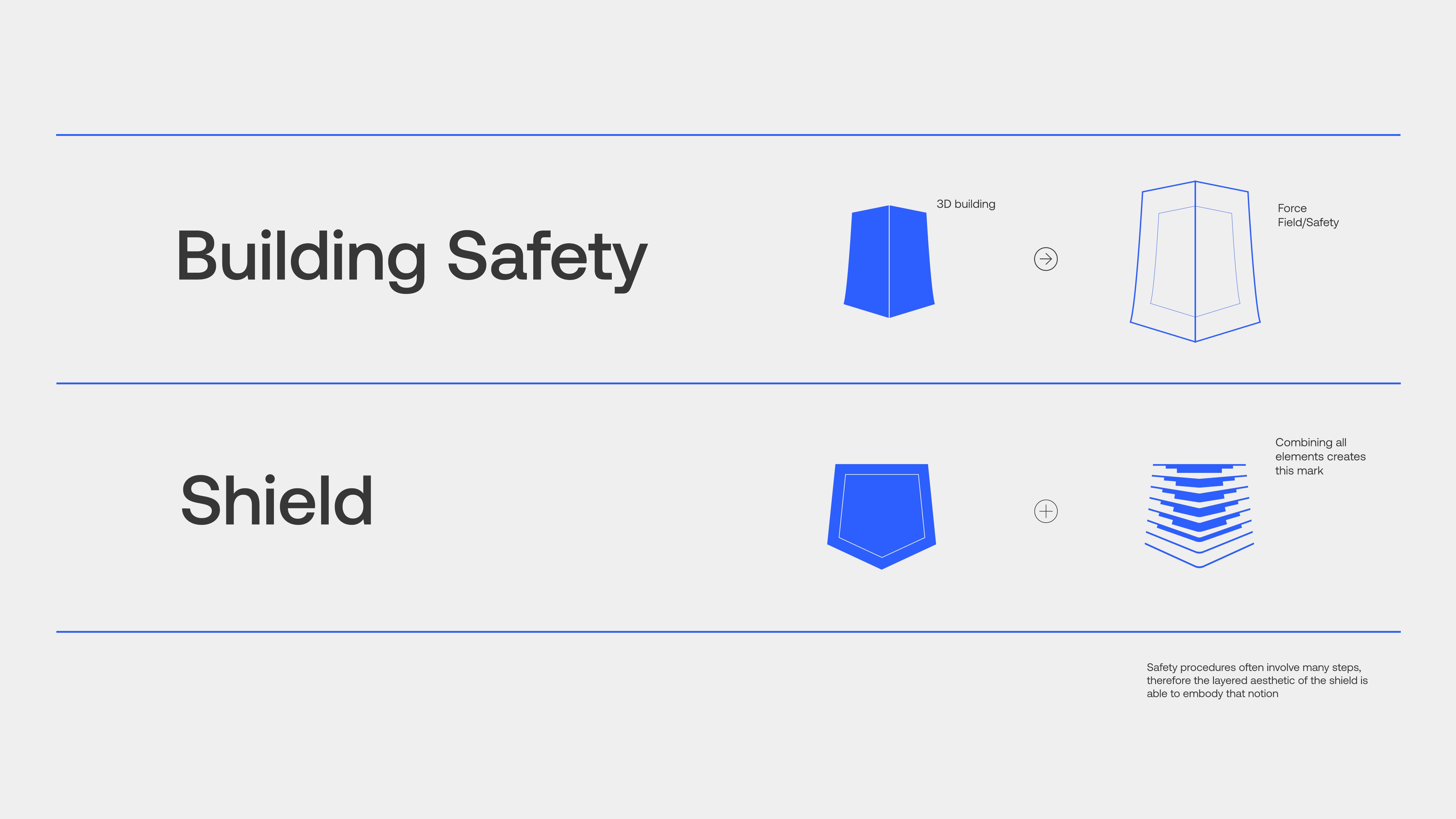Viewport: 1456px width, 819px height.
Task: Select the outlined force field building shape
Action: (1195, 261)
